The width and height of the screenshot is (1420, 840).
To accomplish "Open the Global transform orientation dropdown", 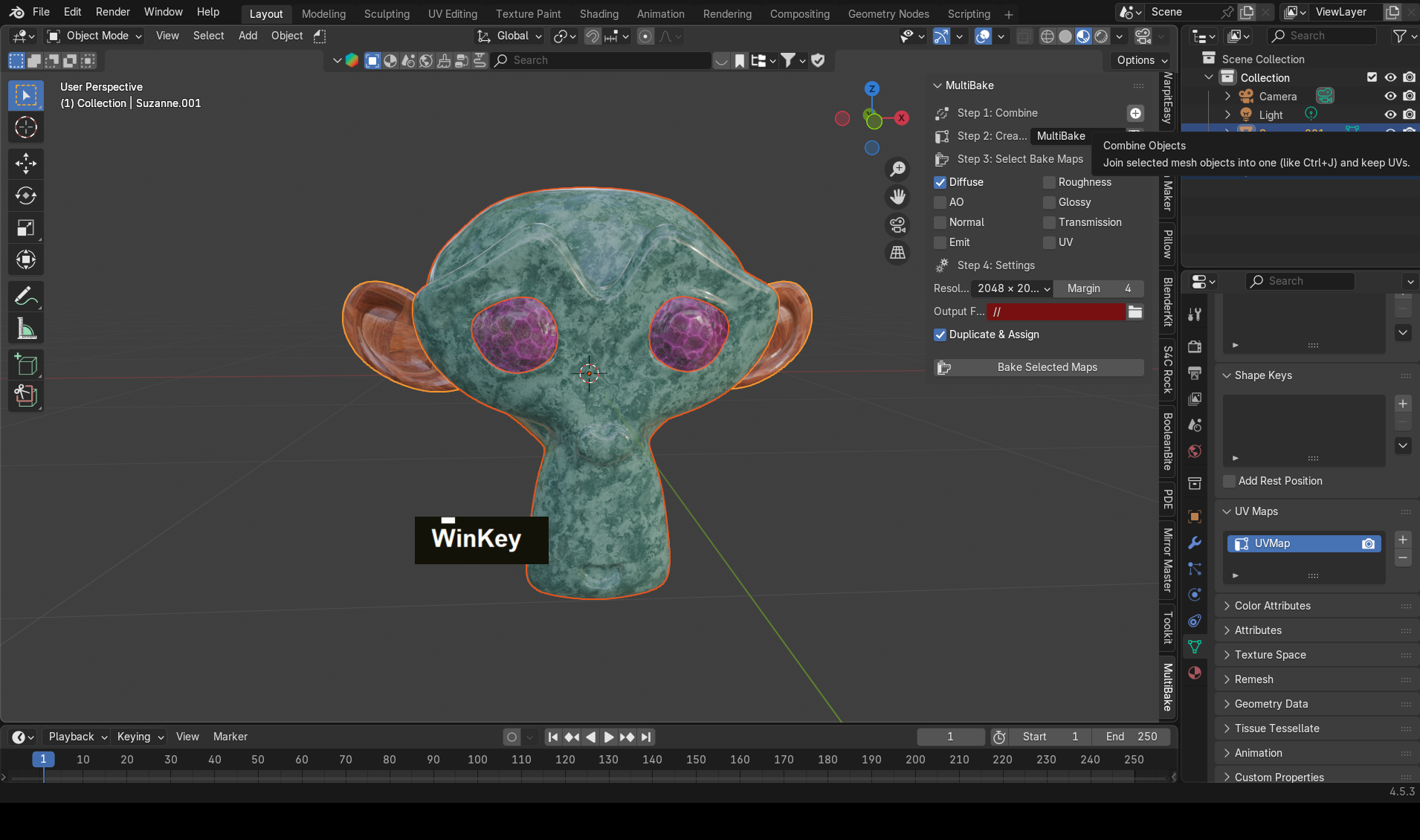I will point(510,36).
